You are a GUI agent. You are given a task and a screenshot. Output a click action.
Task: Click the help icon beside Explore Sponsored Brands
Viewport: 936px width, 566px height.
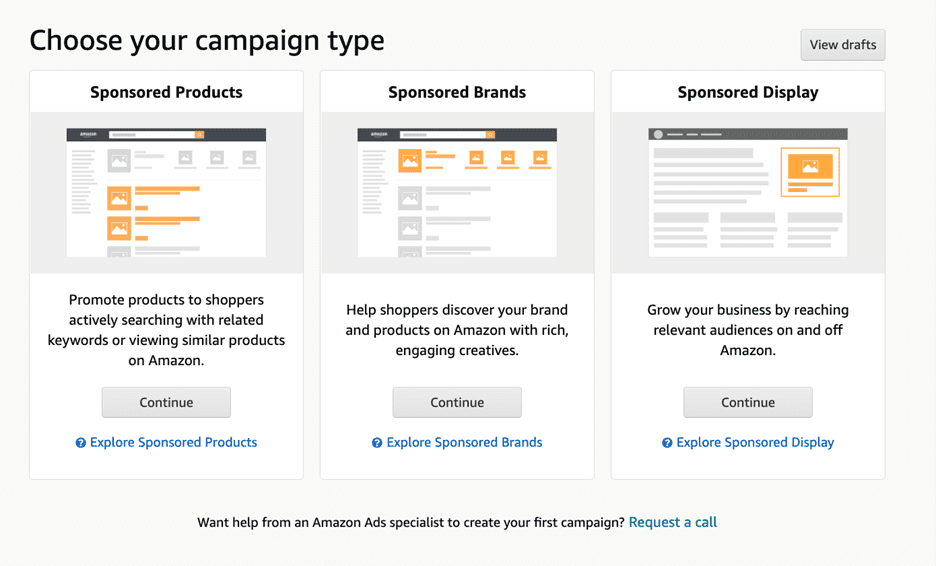coord(377,443)
